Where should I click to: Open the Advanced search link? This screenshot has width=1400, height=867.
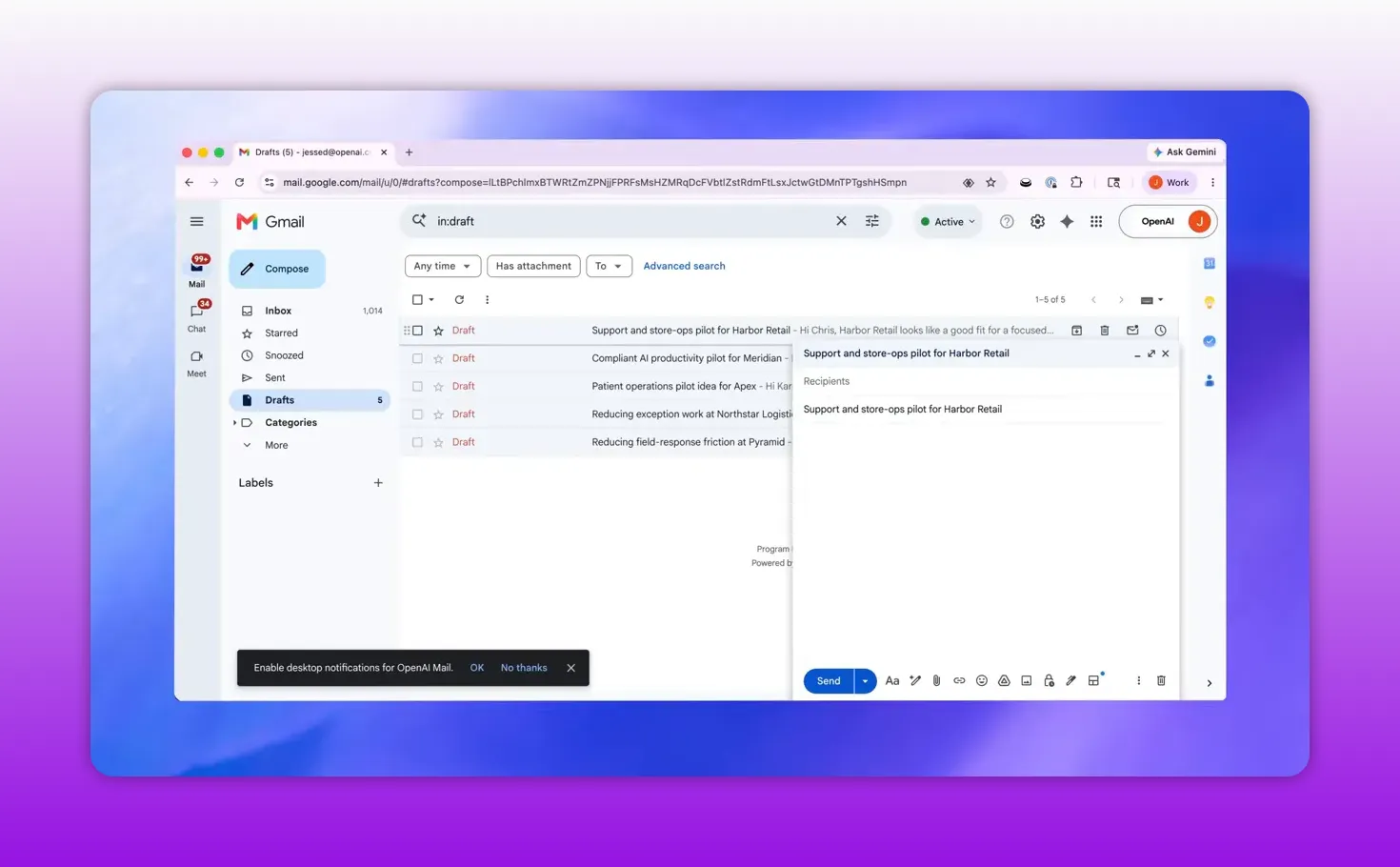[684, 267]
